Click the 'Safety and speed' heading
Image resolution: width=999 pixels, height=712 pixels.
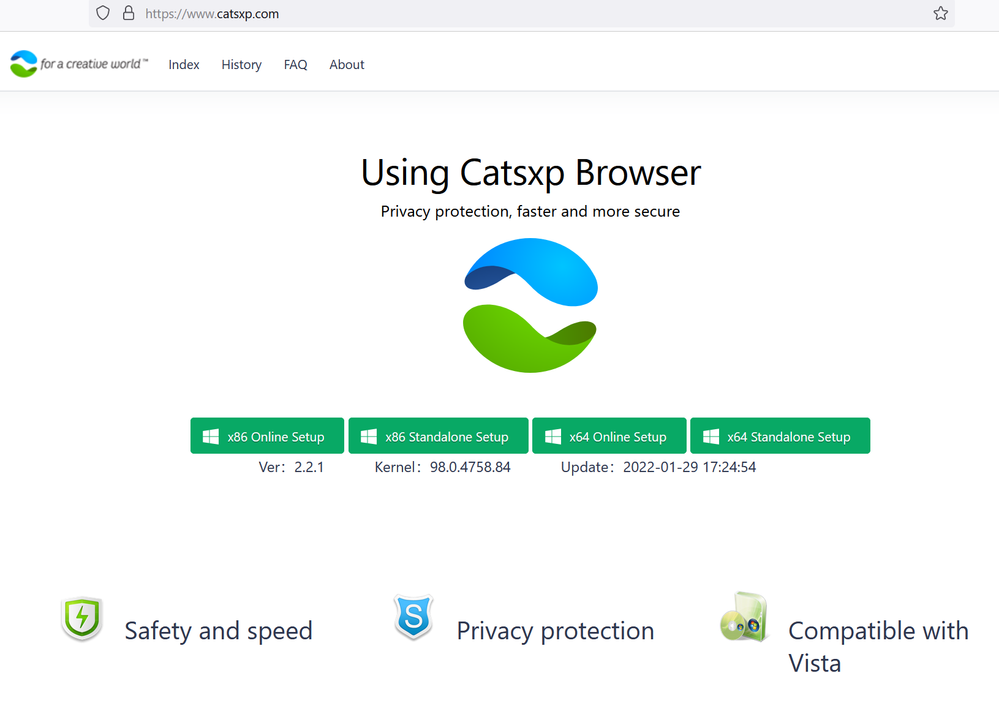point(218,631)
